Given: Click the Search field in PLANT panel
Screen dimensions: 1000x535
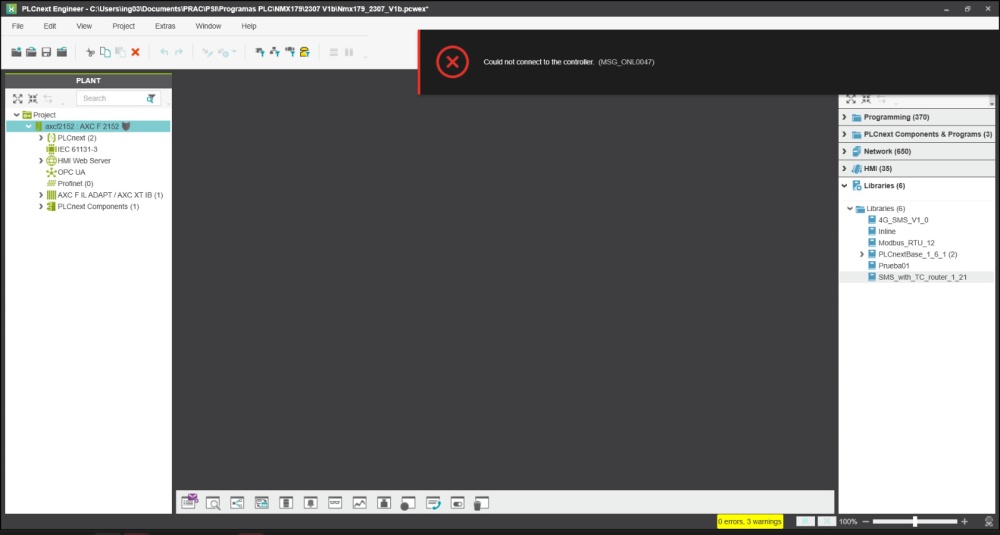Looking at the screenshot, I should [108, 99].
